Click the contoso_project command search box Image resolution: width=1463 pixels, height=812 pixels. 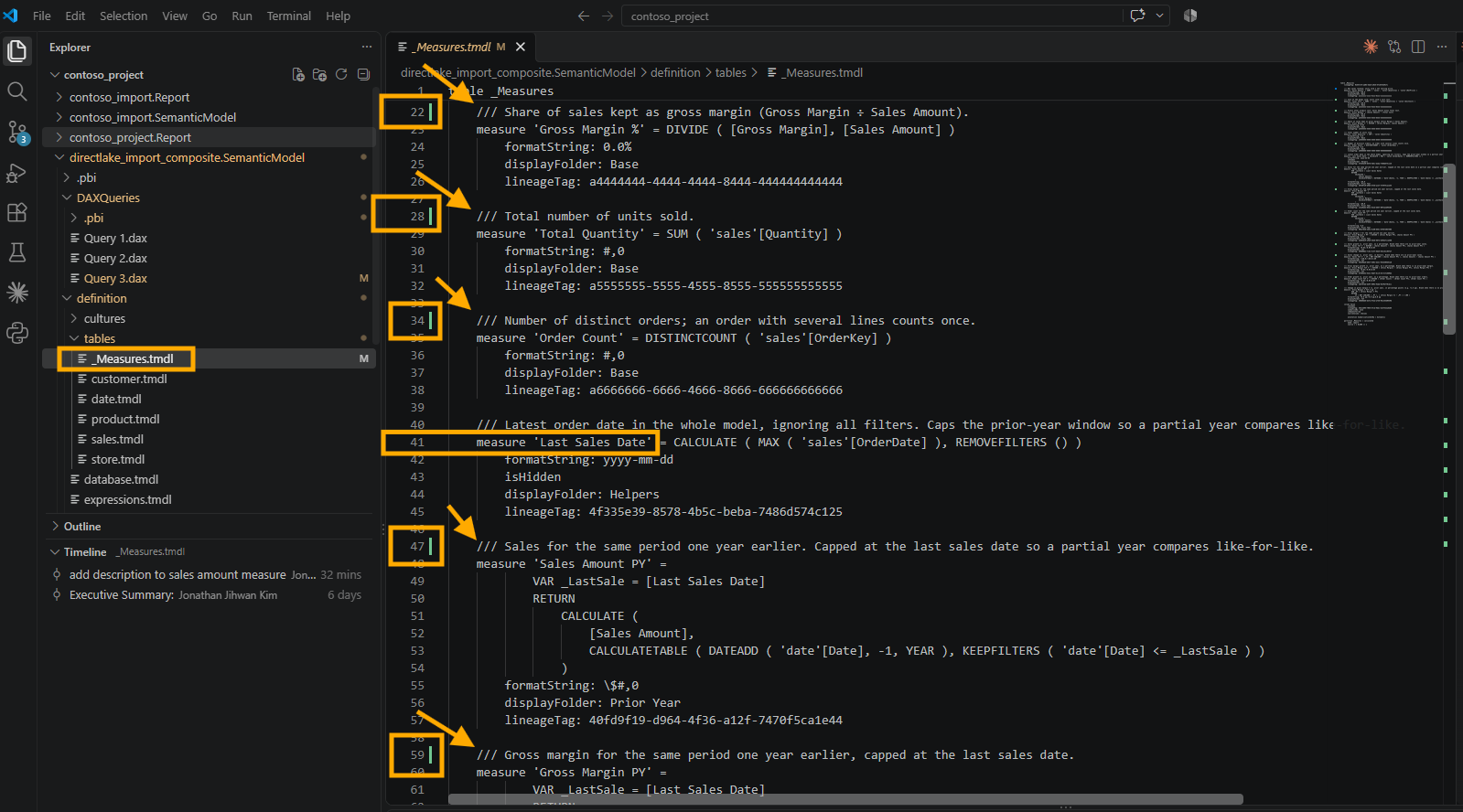[874, 16]
